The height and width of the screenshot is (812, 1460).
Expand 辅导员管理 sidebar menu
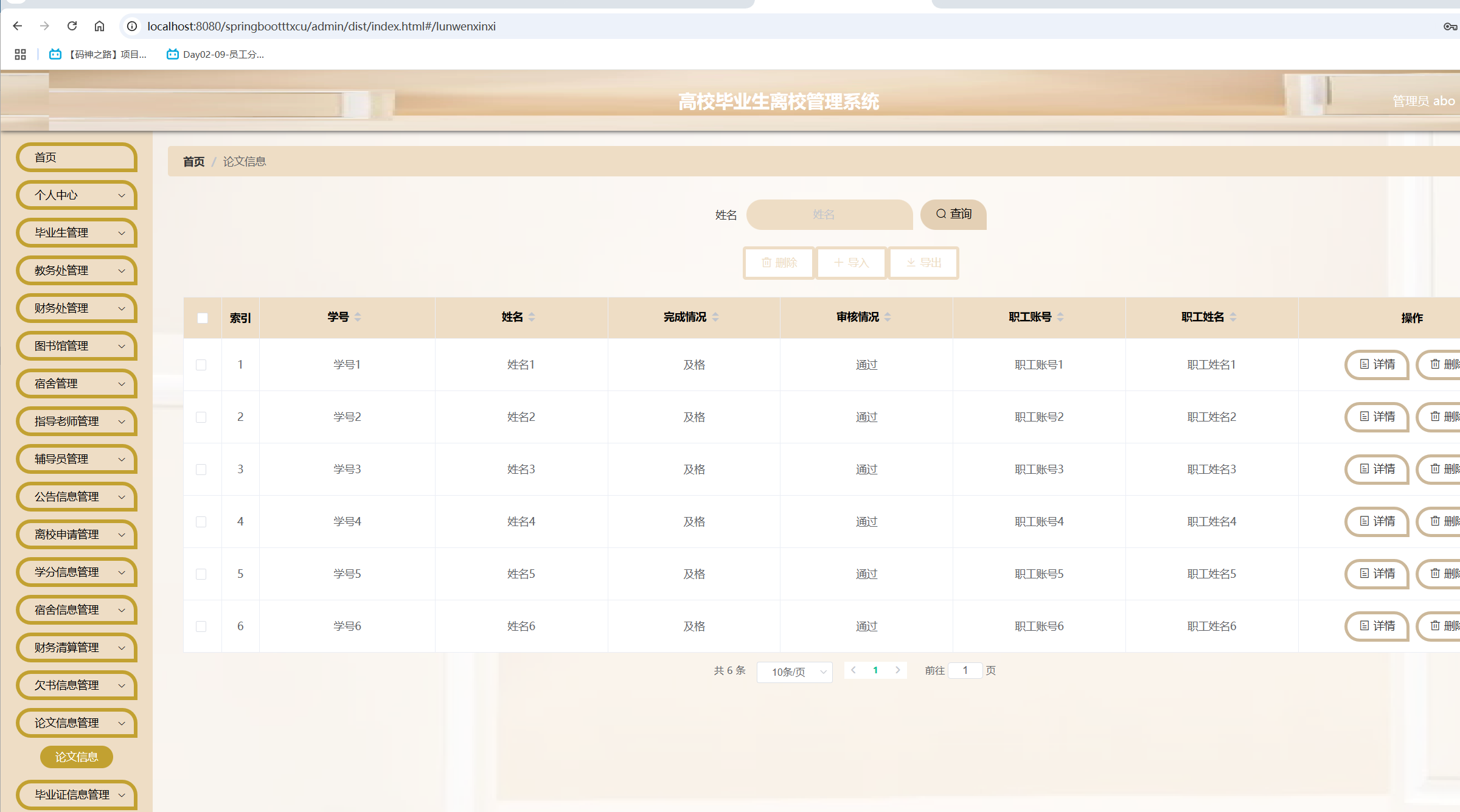click(77, 459)
